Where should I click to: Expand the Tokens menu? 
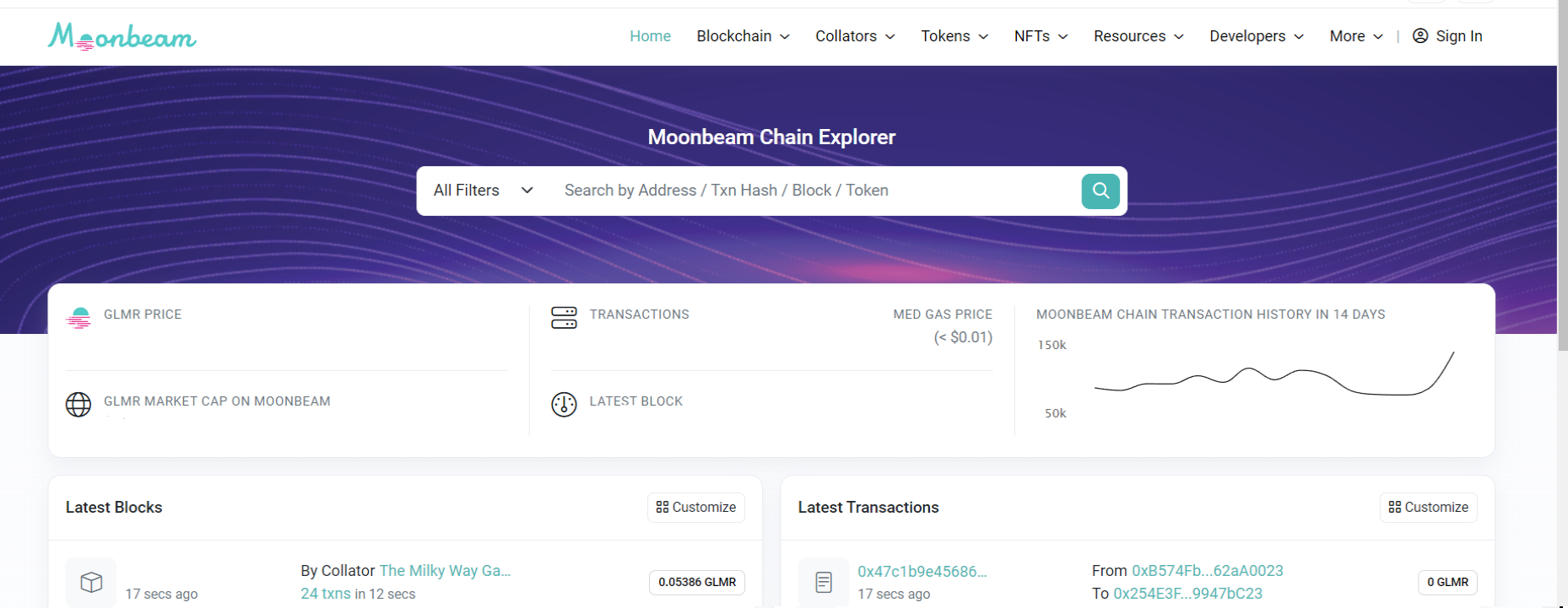tap(954, 36)
